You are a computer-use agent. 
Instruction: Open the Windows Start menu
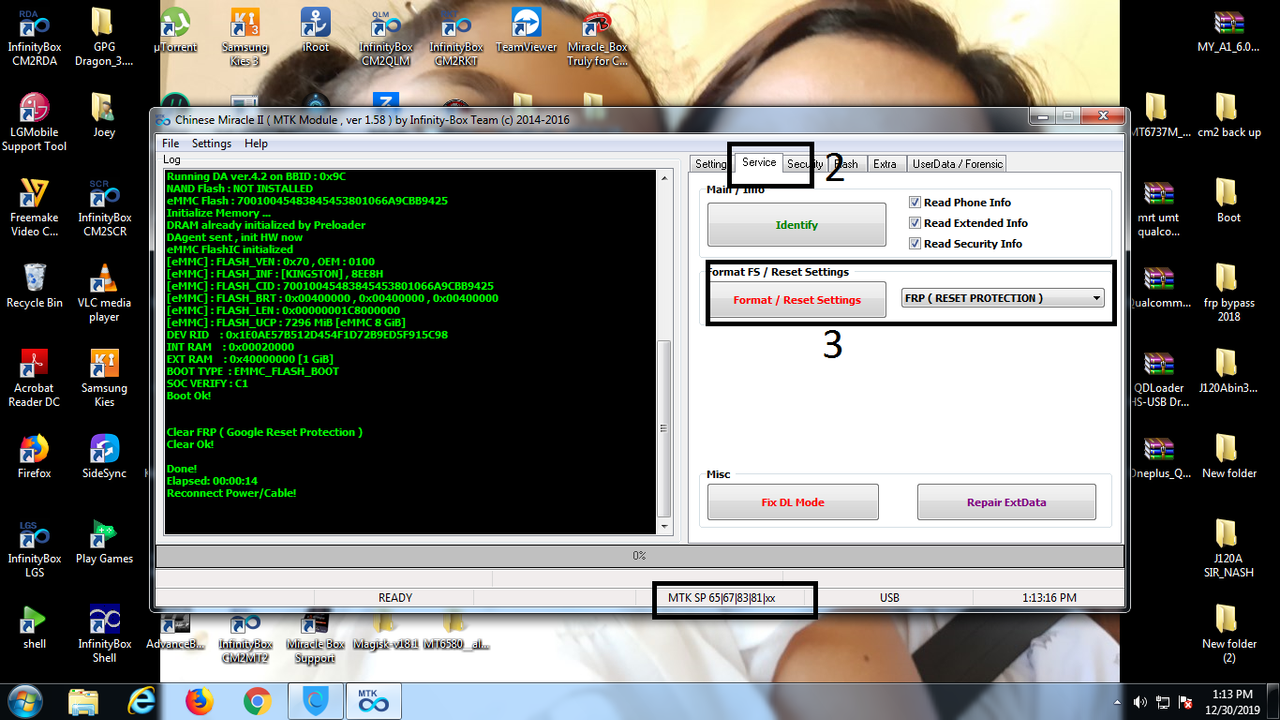pyautogui.click(x=23, y=701)
